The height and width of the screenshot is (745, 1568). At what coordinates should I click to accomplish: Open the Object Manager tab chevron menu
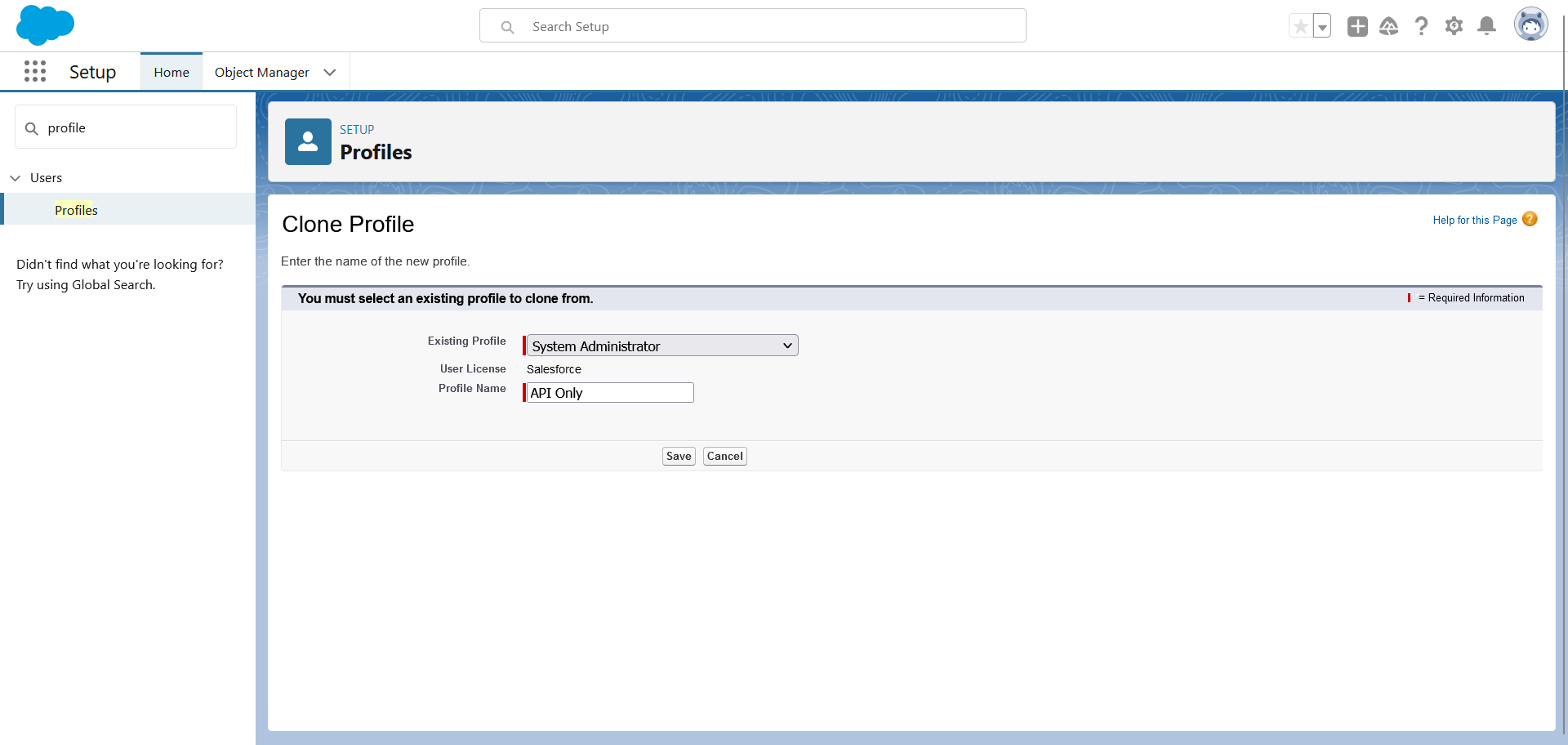tap(330, 73)
